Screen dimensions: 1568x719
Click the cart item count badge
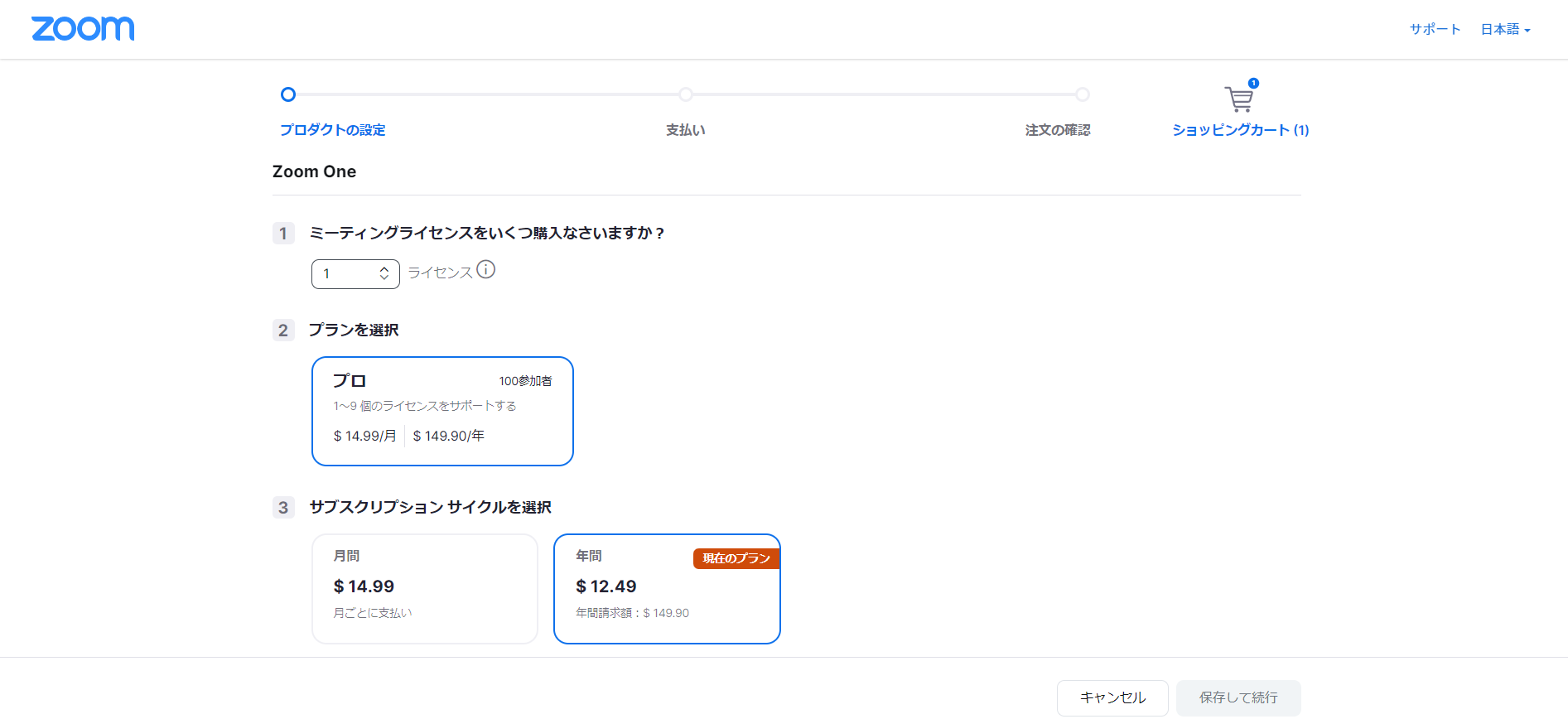(1253, 83)
